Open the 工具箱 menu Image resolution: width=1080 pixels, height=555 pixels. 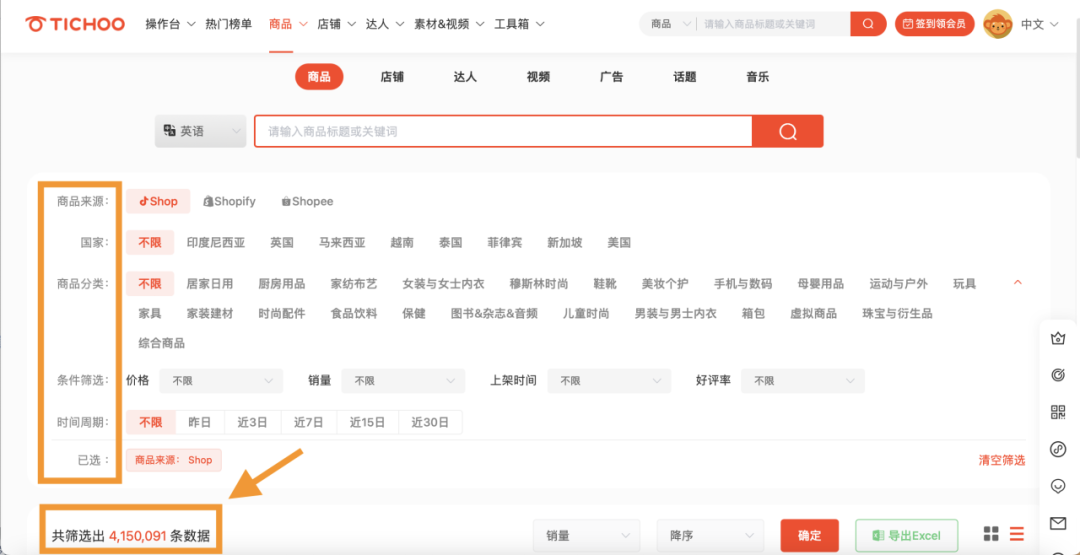(519, 24)
